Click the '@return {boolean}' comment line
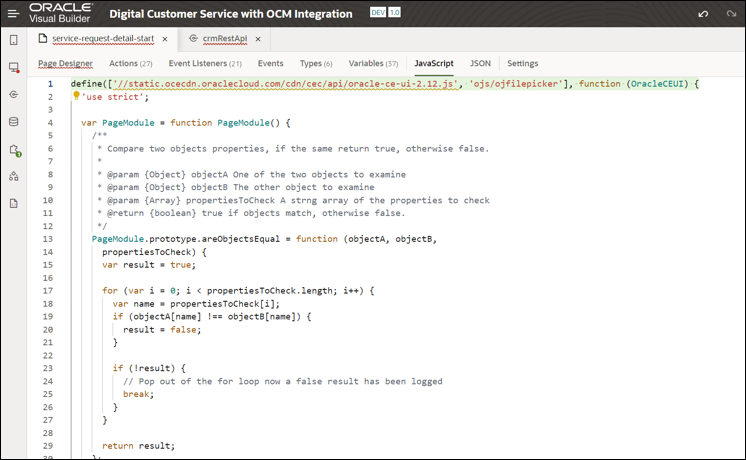 [x=251, y=213]
